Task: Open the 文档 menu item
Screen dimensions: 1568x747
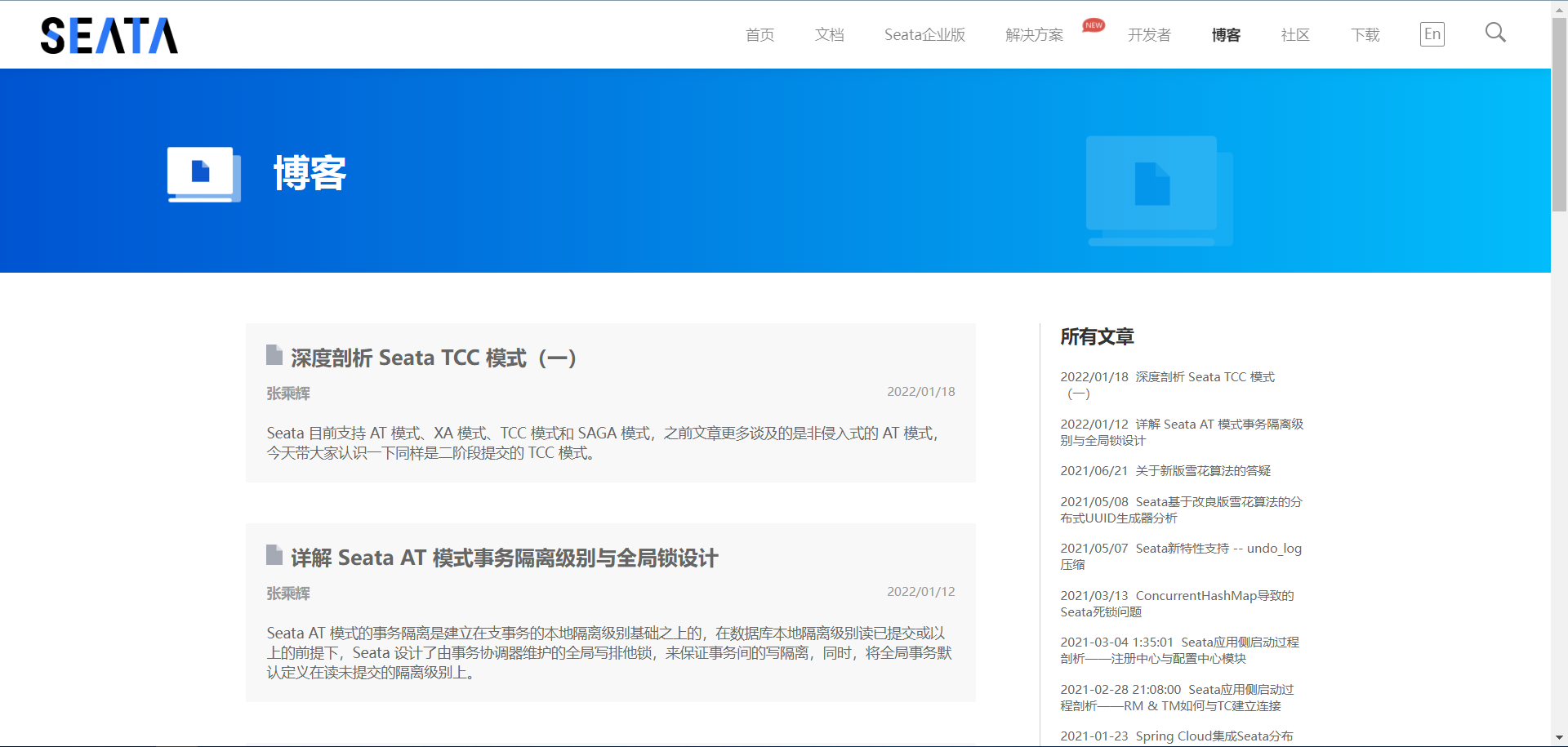Action: (x=829, y=35)
